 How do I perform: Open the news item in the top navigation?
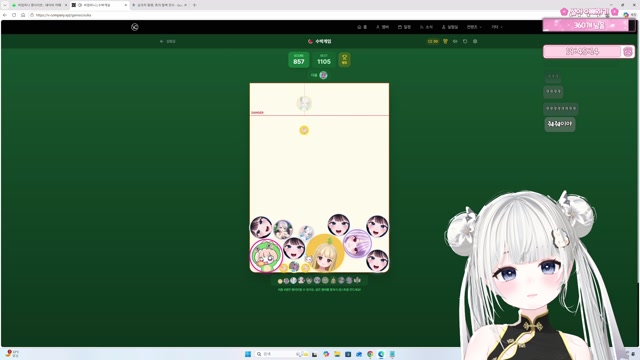426,27
